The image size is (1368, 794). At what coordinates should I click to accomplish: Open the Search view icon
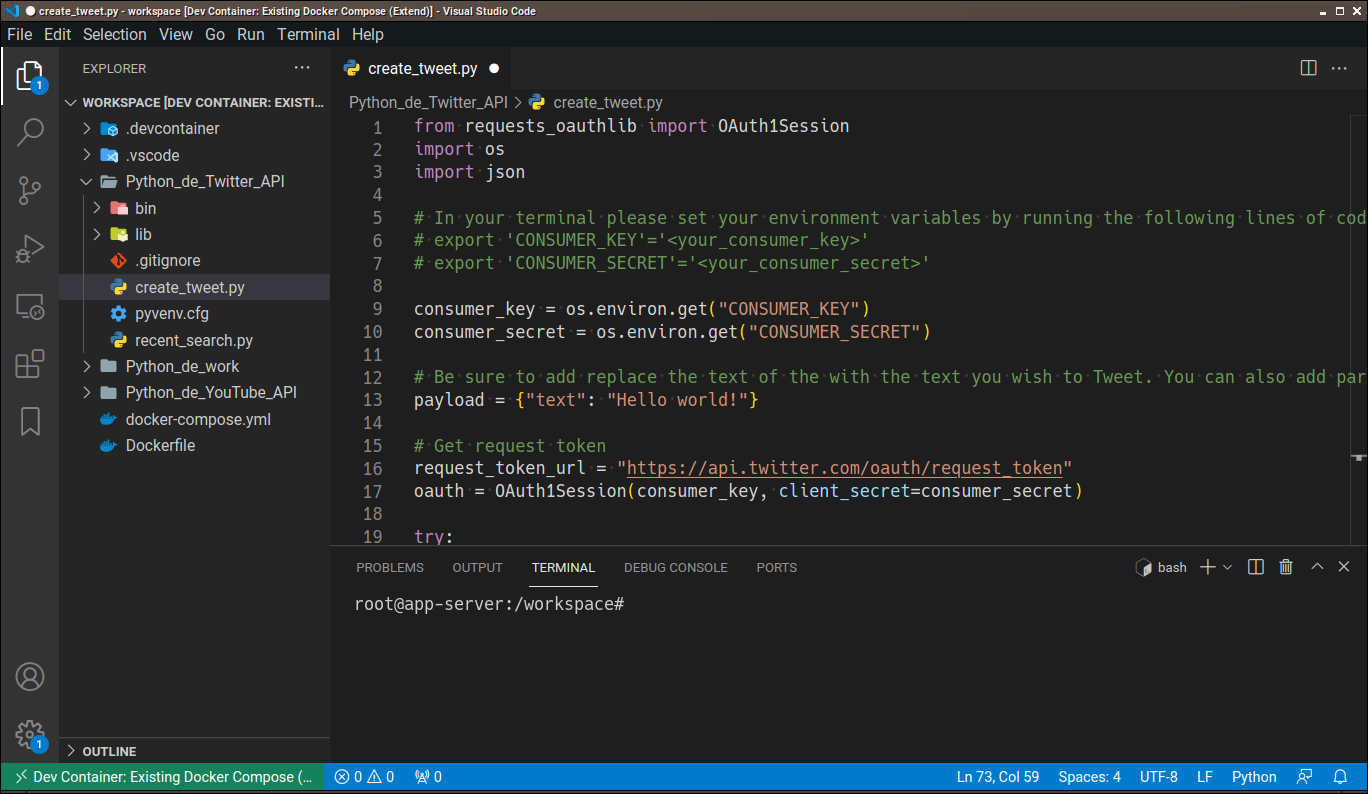click(30, 131)
